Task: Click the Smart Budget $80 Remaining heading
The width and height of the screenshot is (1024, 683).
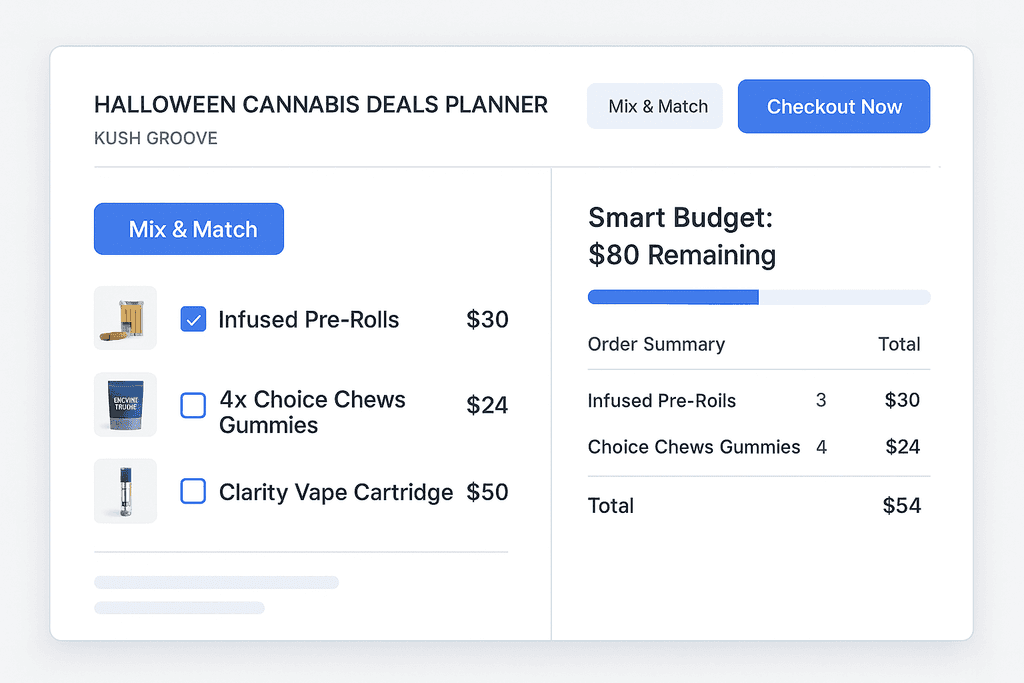Action: point(682,237)
